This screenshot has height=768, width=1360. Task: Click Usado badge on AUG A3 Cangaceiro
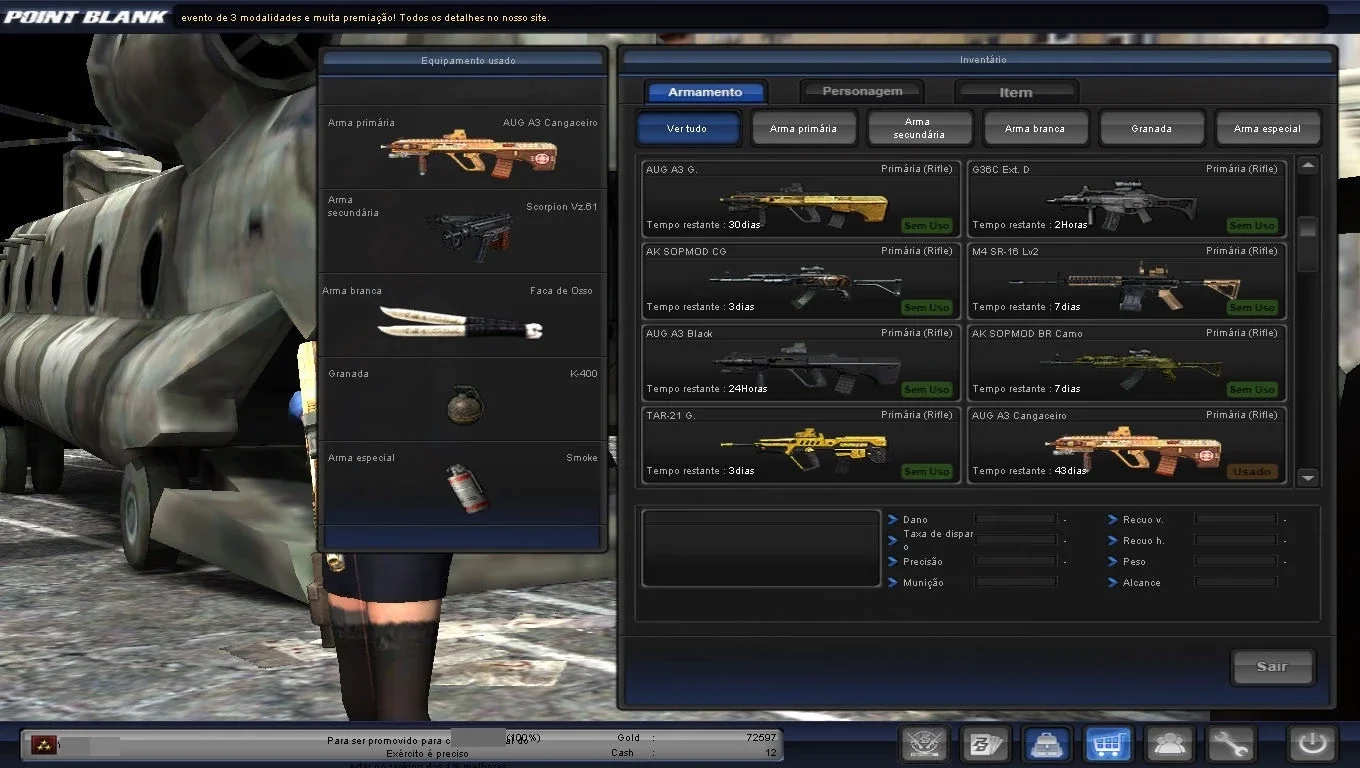click(x=1252, y=472)
